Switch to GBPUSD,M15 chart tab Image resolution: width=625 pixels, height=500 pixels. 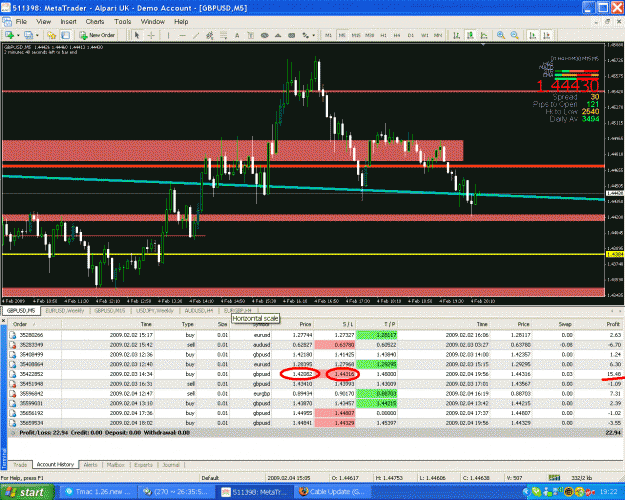pyautogui.click(x=110, y=311)
